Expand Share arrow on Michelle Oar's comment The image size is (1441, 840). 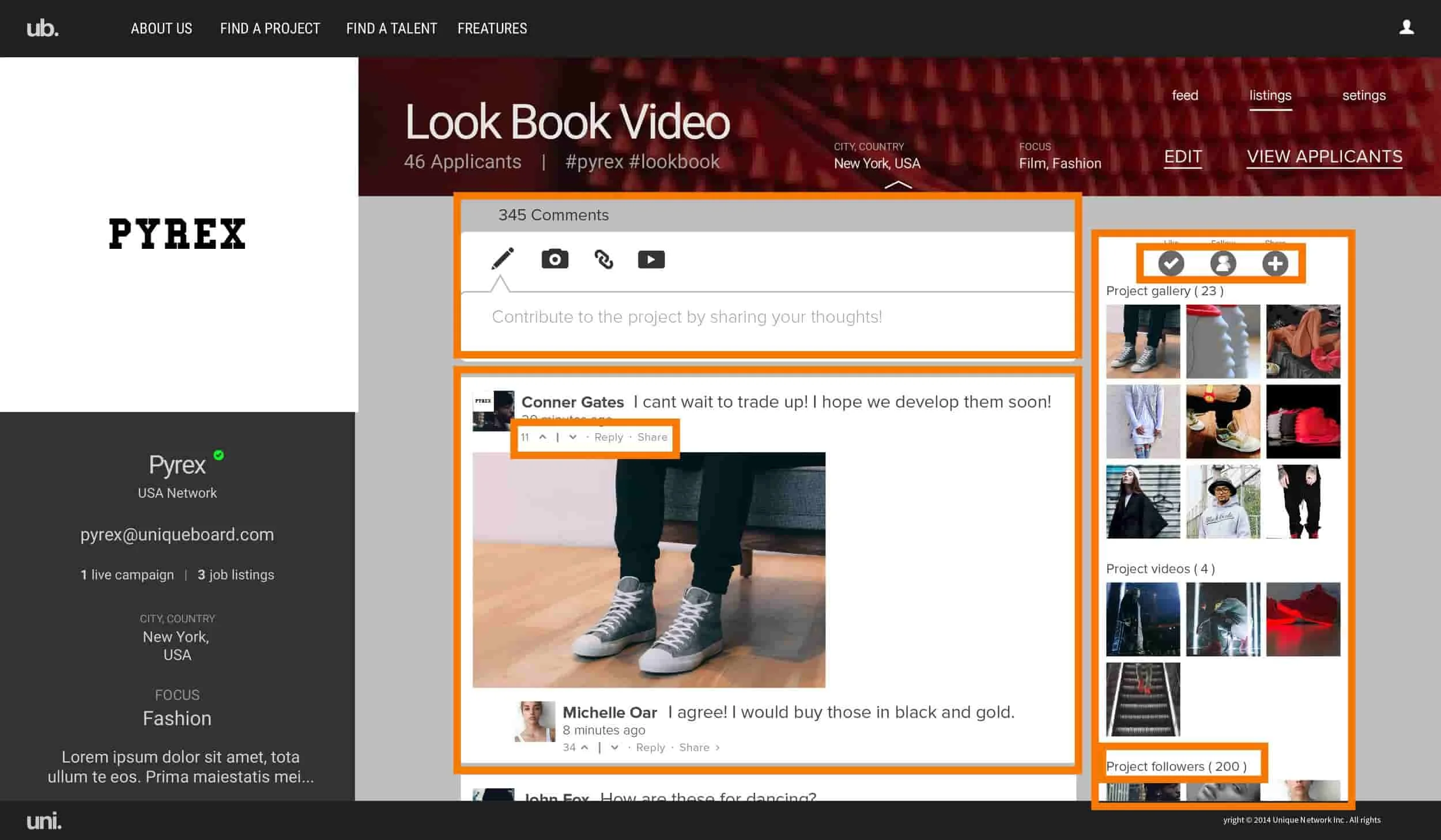tap(718, 747)
